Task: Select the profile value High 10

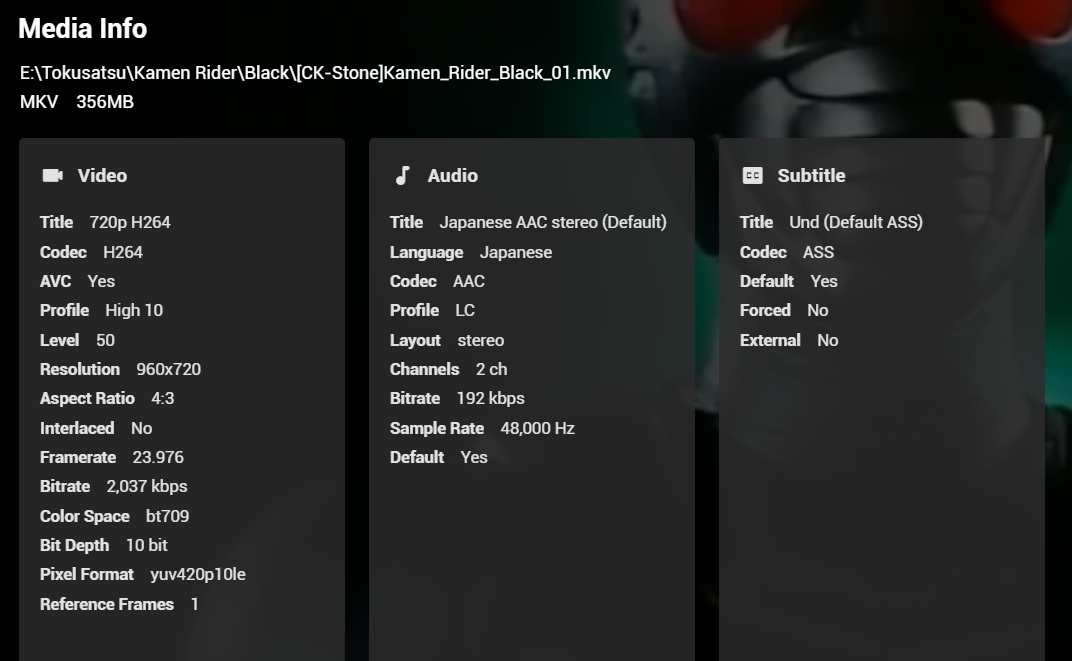Action: click(134, 310)
